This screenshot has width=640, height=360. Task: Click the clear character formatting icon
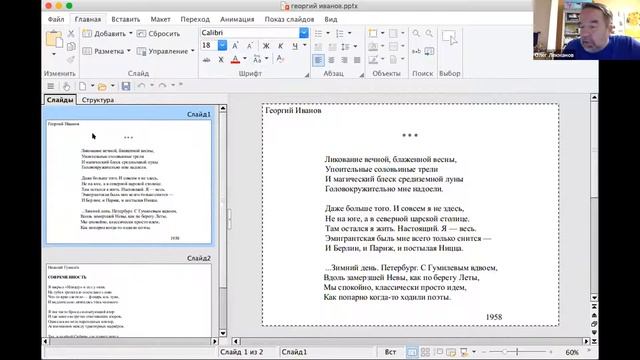(x=280, y=60)
